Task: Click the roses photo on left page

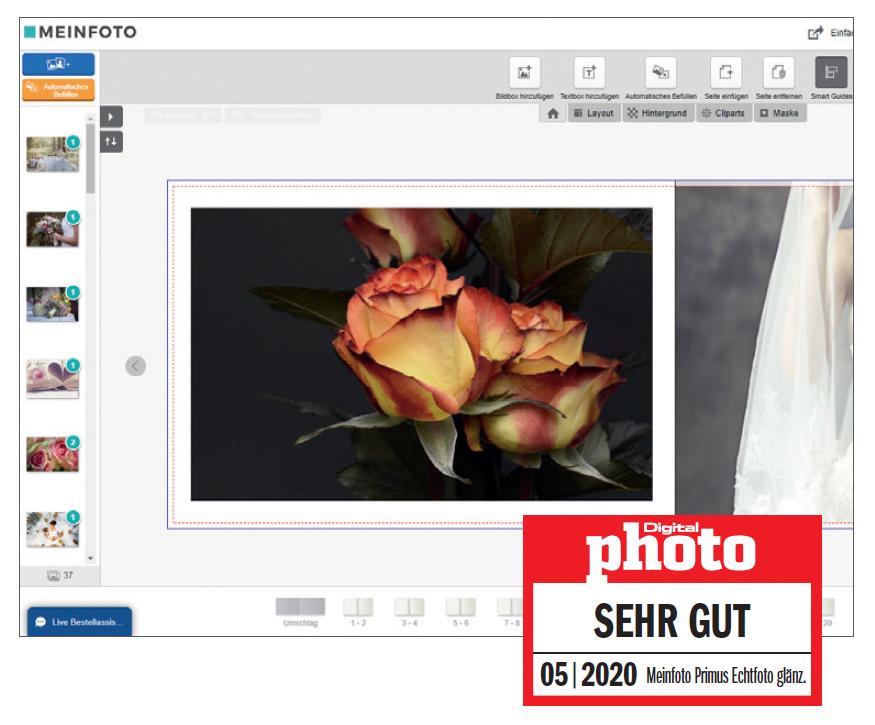Action: click(421, 354)
